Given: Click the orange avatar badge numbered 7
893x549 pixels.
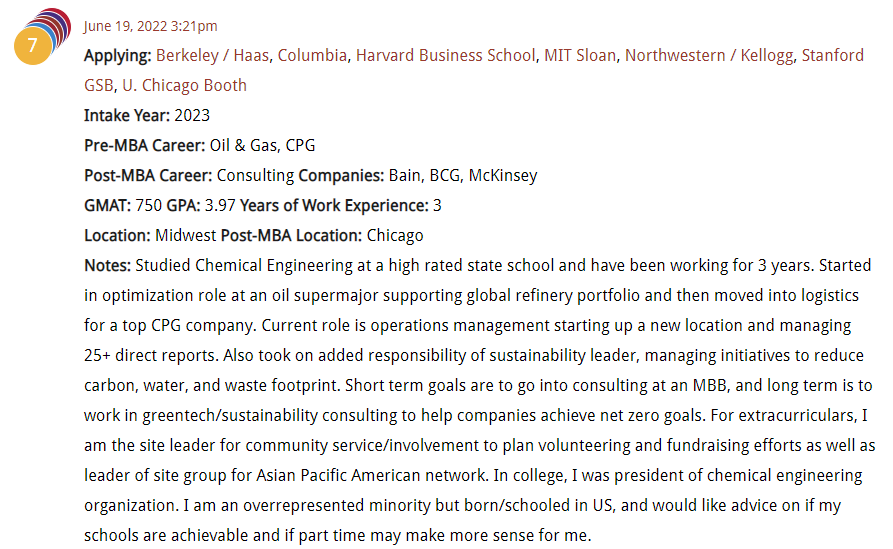Looking at the screenshot, I should [32, 46].
